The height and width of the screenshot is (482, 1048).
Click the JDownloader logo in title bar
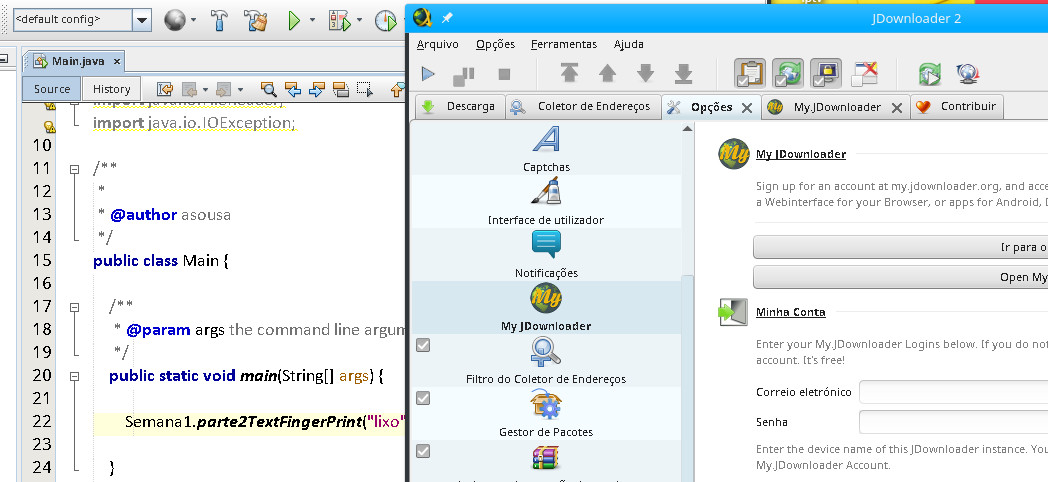(x=422, y=17)
